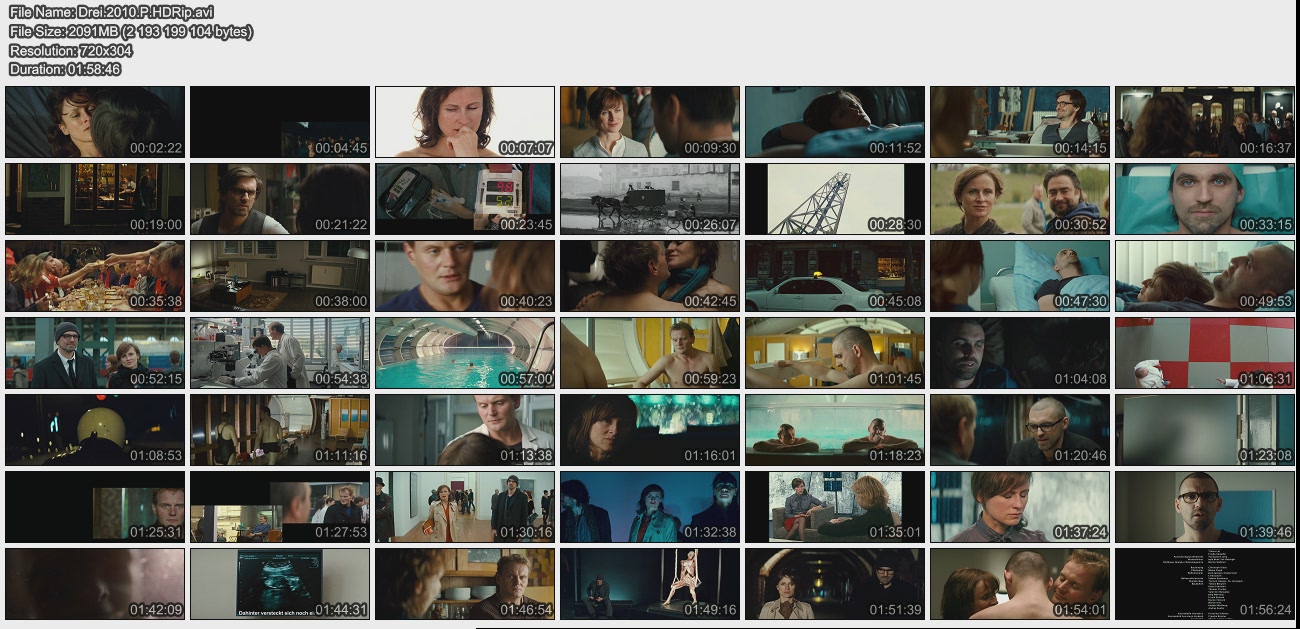Screen dimensions: 1300x629
Task: Select the end credits thumbnail at 01:56:24
Action: click(1205, 584)
